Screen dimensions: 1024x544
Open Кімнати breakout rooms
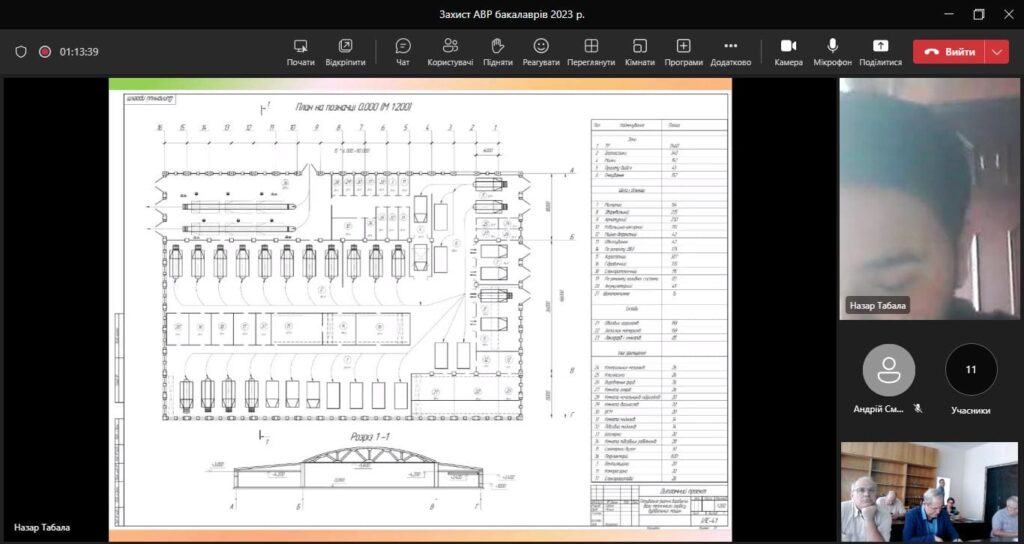(640, 52)
